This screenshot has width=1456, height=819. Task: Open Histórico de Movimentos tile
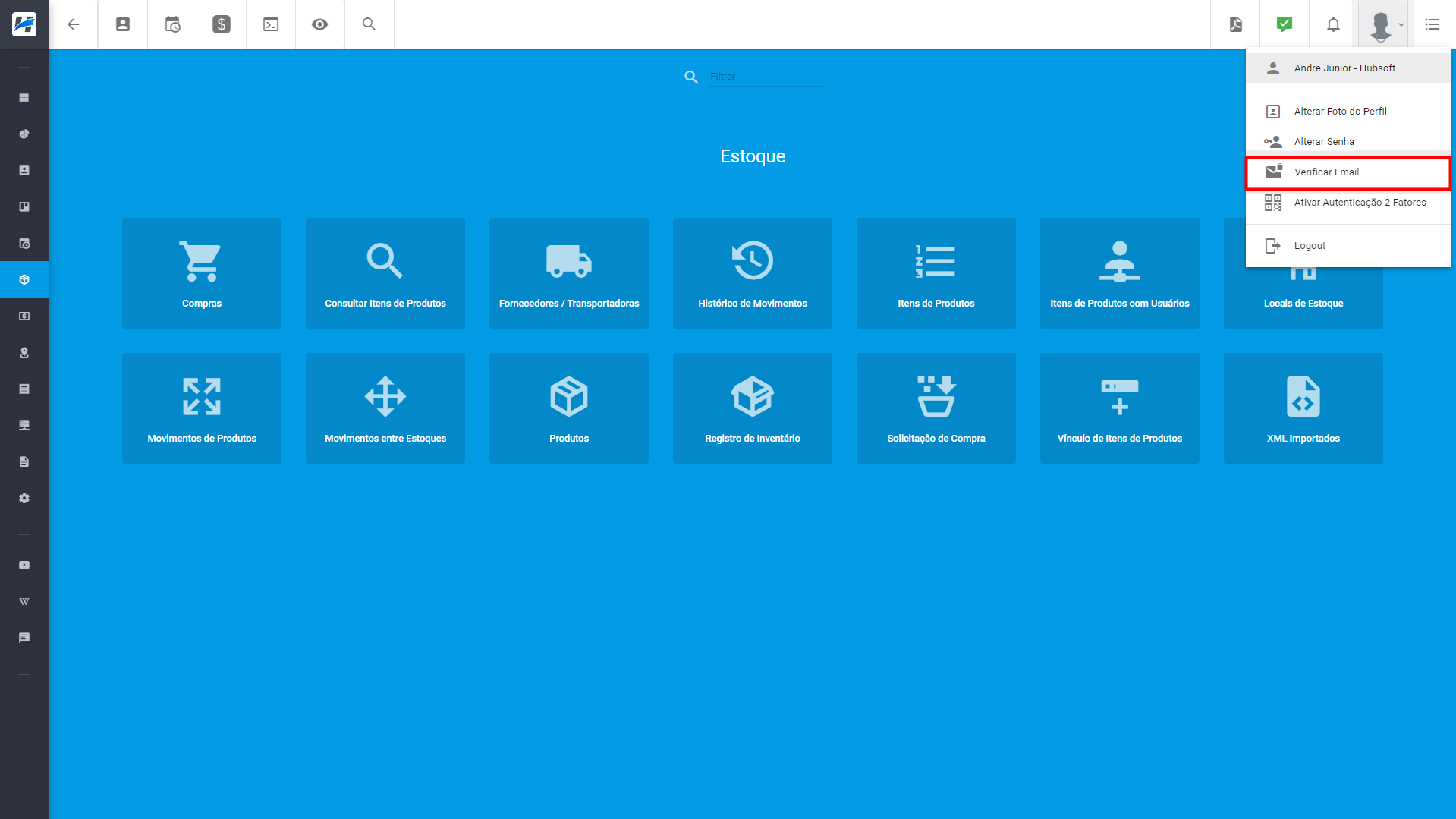pos(753,273)
